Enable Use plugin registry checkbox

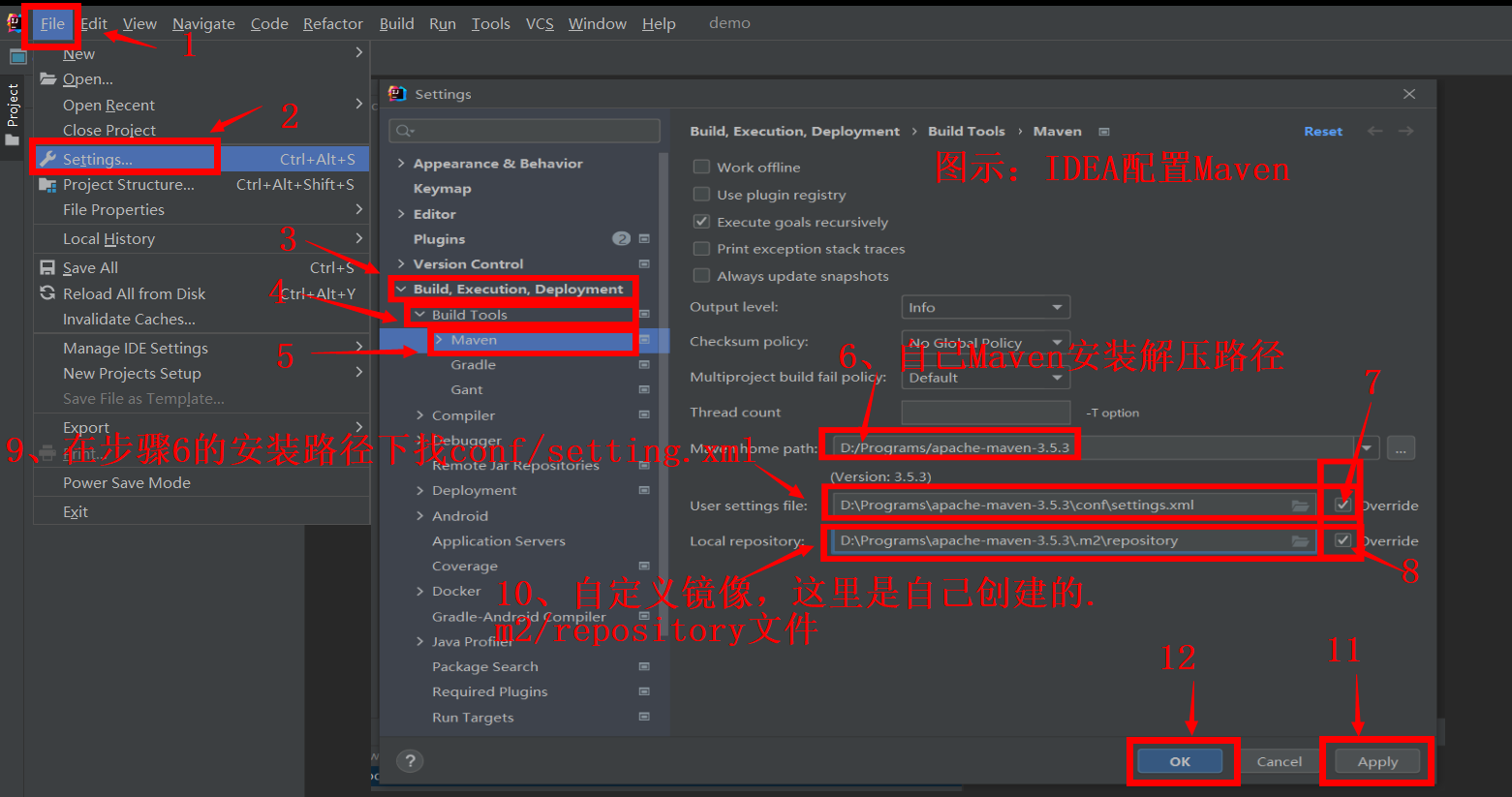tap(701, 194)
